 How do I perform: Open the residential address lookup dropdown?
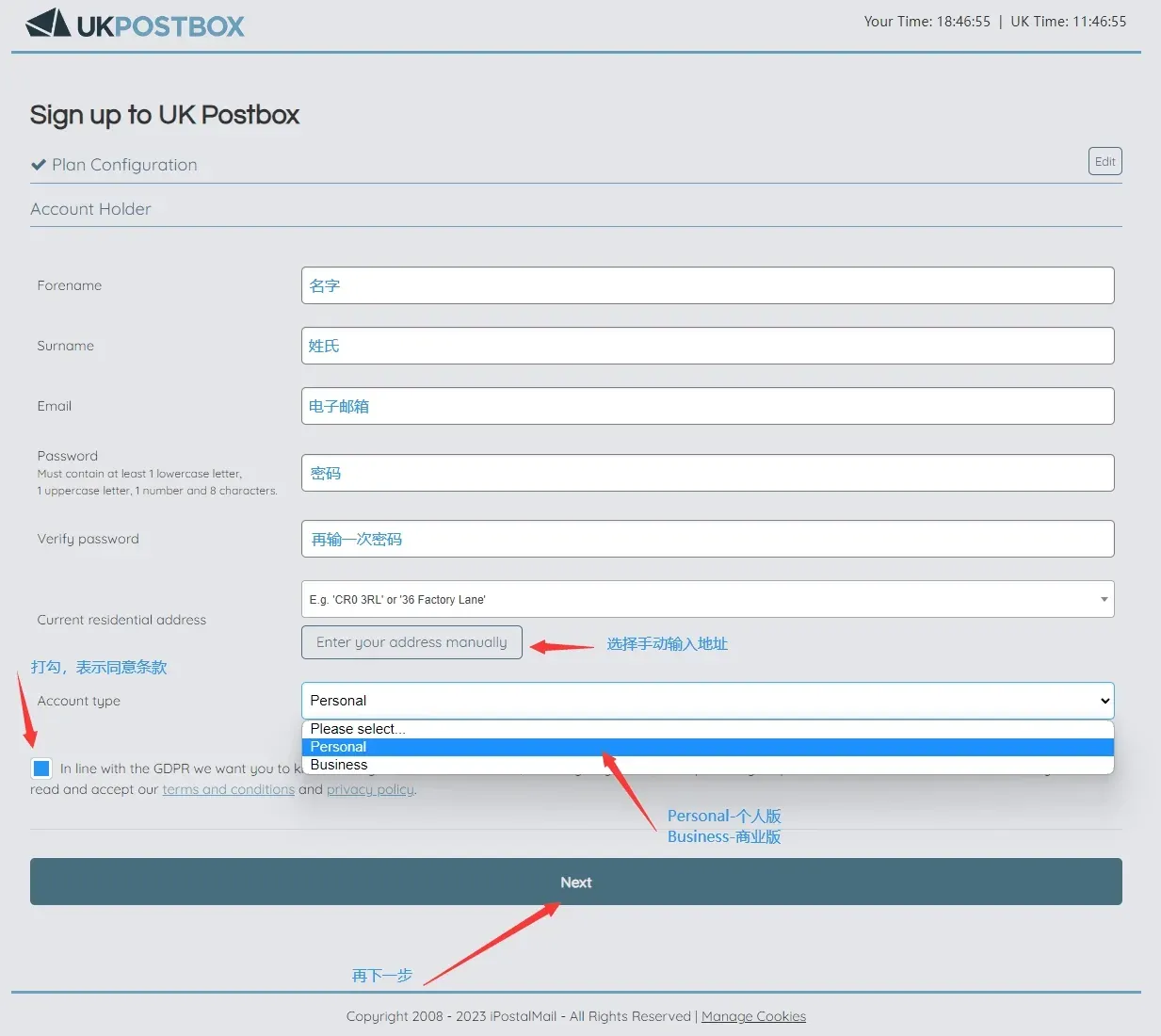point(707,599)
